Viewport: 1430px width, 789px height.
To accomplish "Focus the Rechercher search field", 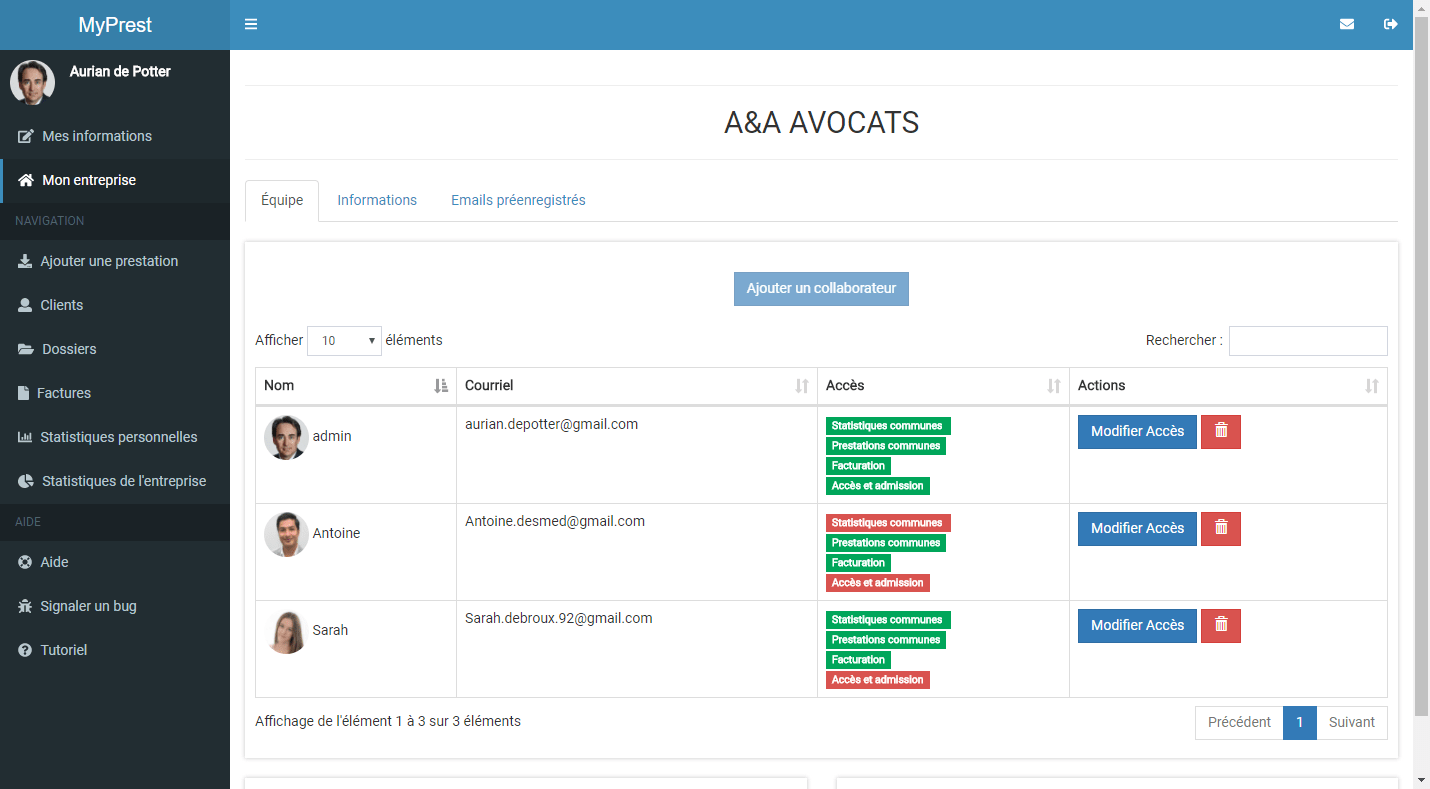I will coord(1307,341).
